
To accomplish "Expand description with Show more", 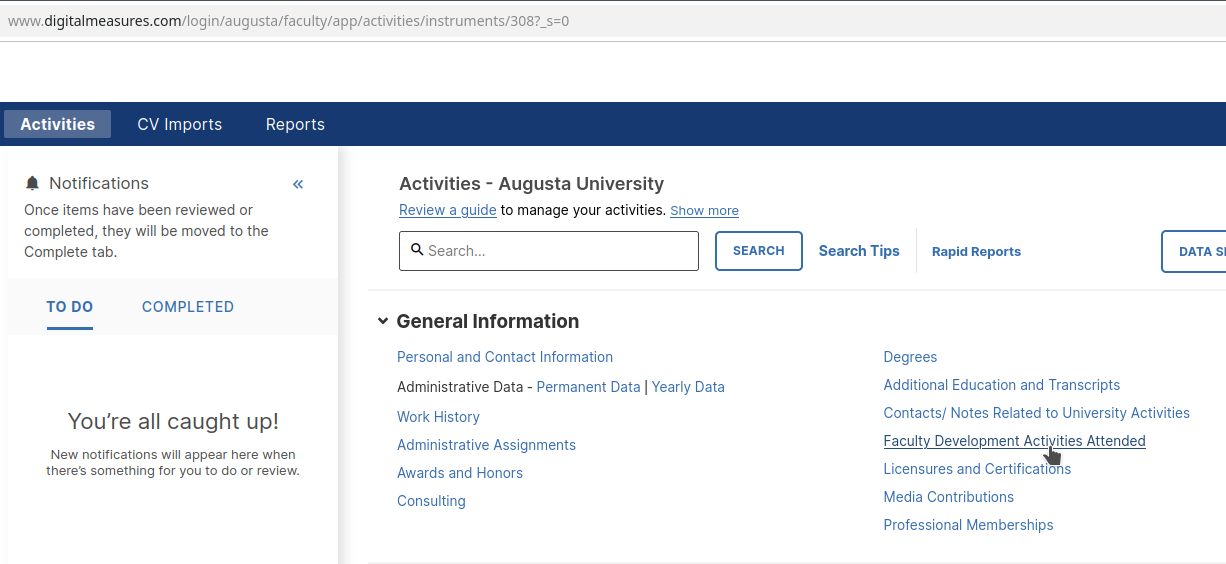I will coord(704,211).
